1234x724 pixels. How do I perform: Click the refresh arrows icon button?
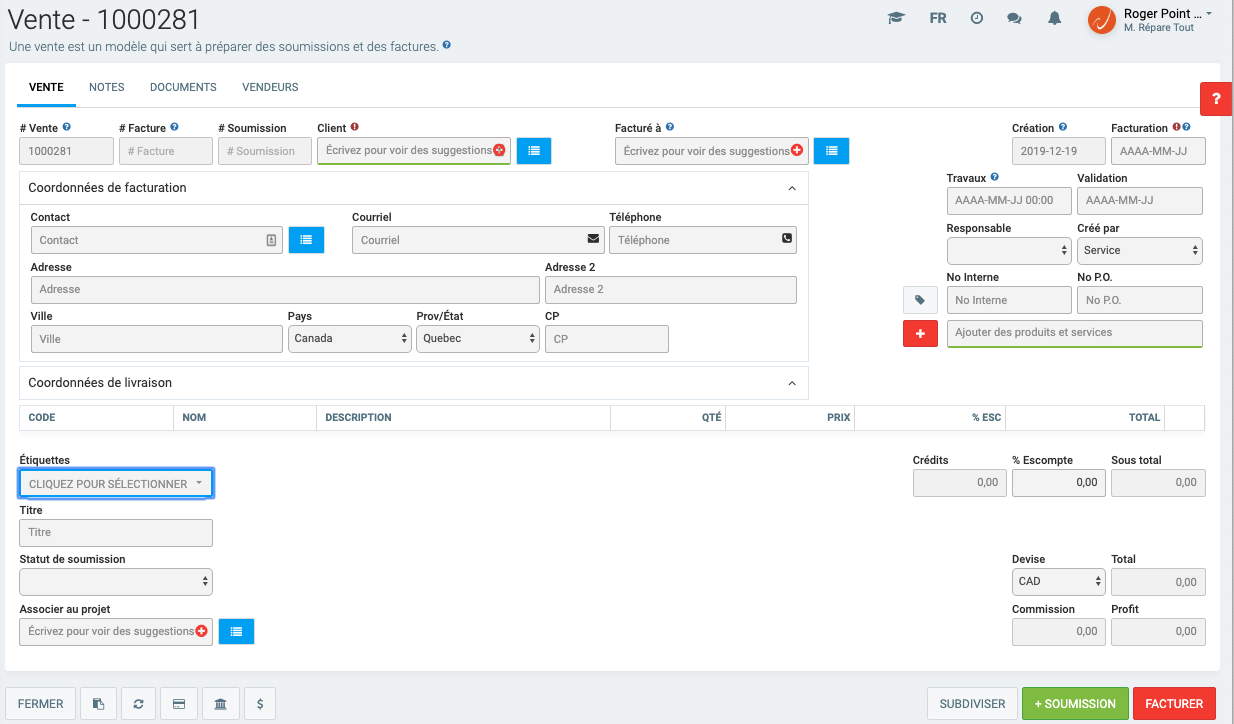click(x=139, y=704)
